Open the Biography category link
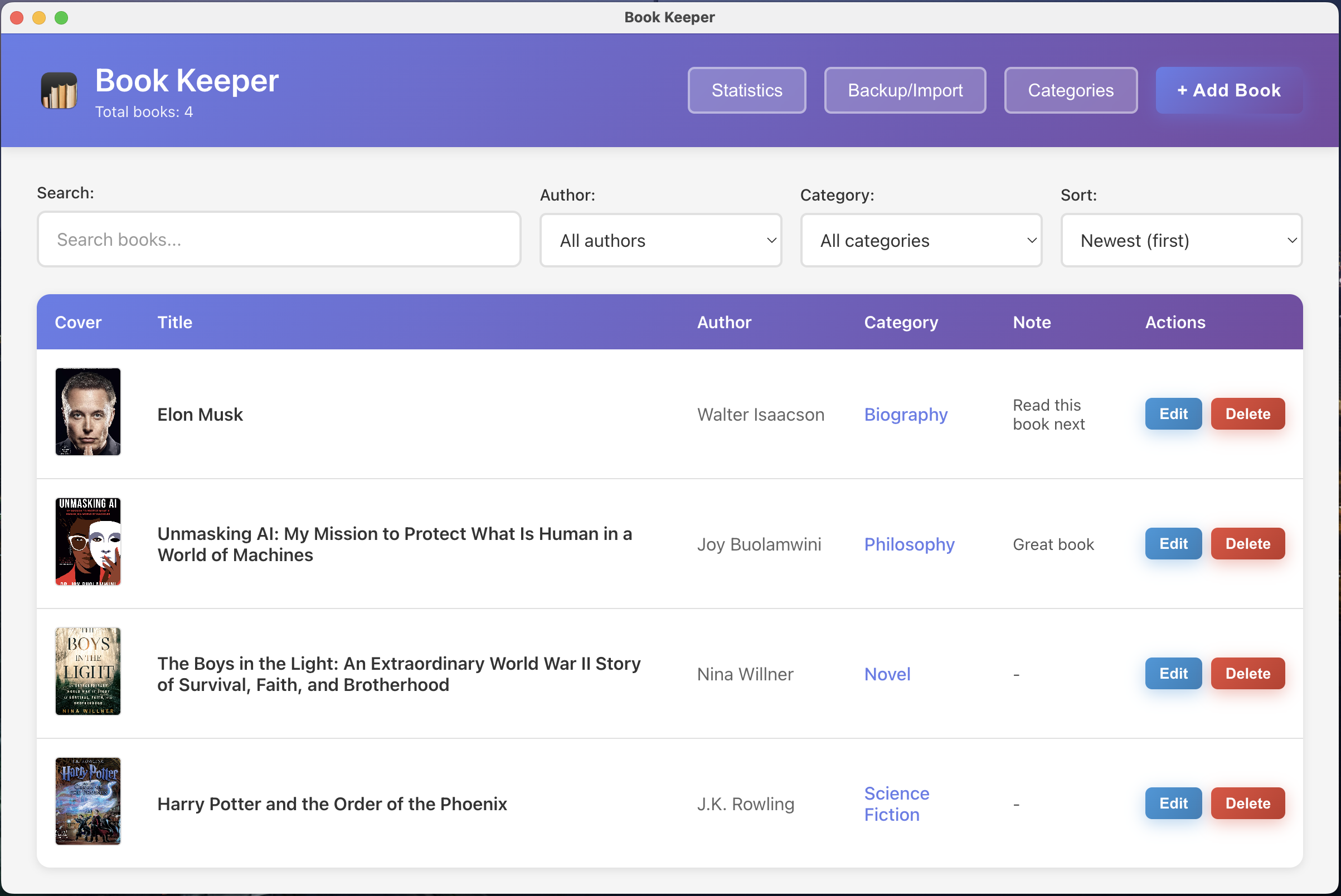This screenshot has width=1341, height=896. point(906,414)
